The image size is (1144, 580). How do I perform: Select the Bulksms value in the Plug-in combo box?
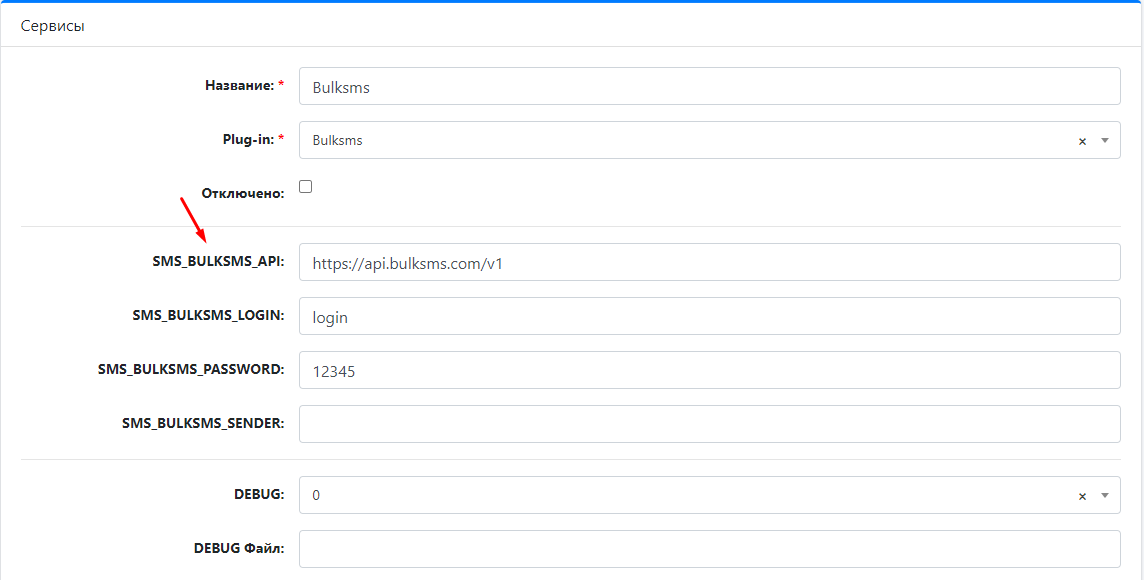(337, 140)
